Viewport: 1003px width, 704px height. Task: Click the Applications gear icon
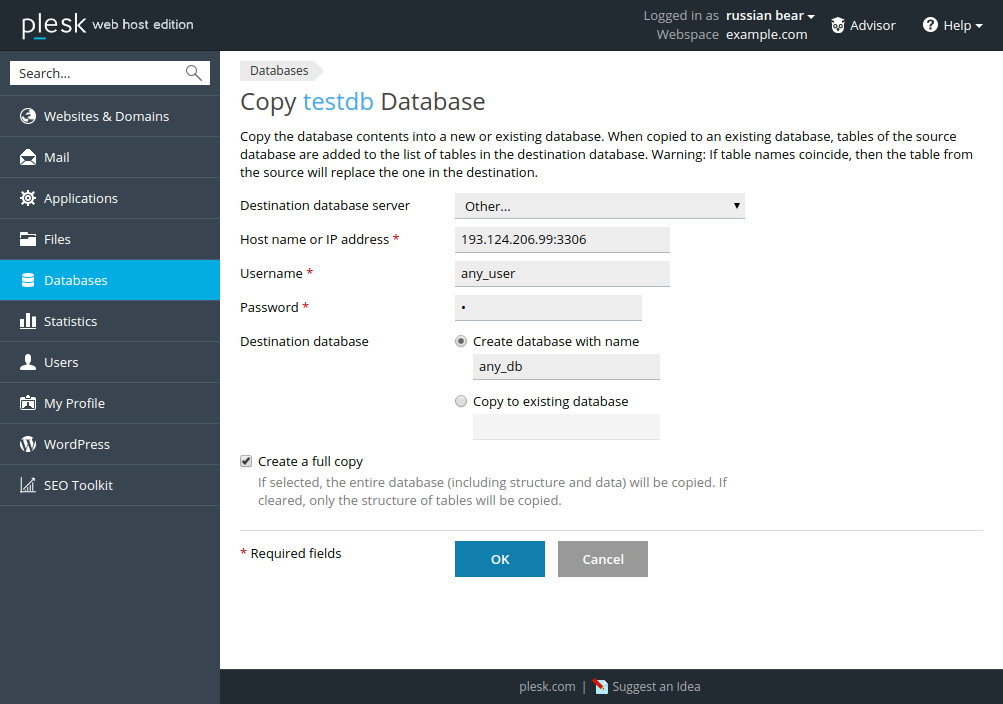click(28, 198)
